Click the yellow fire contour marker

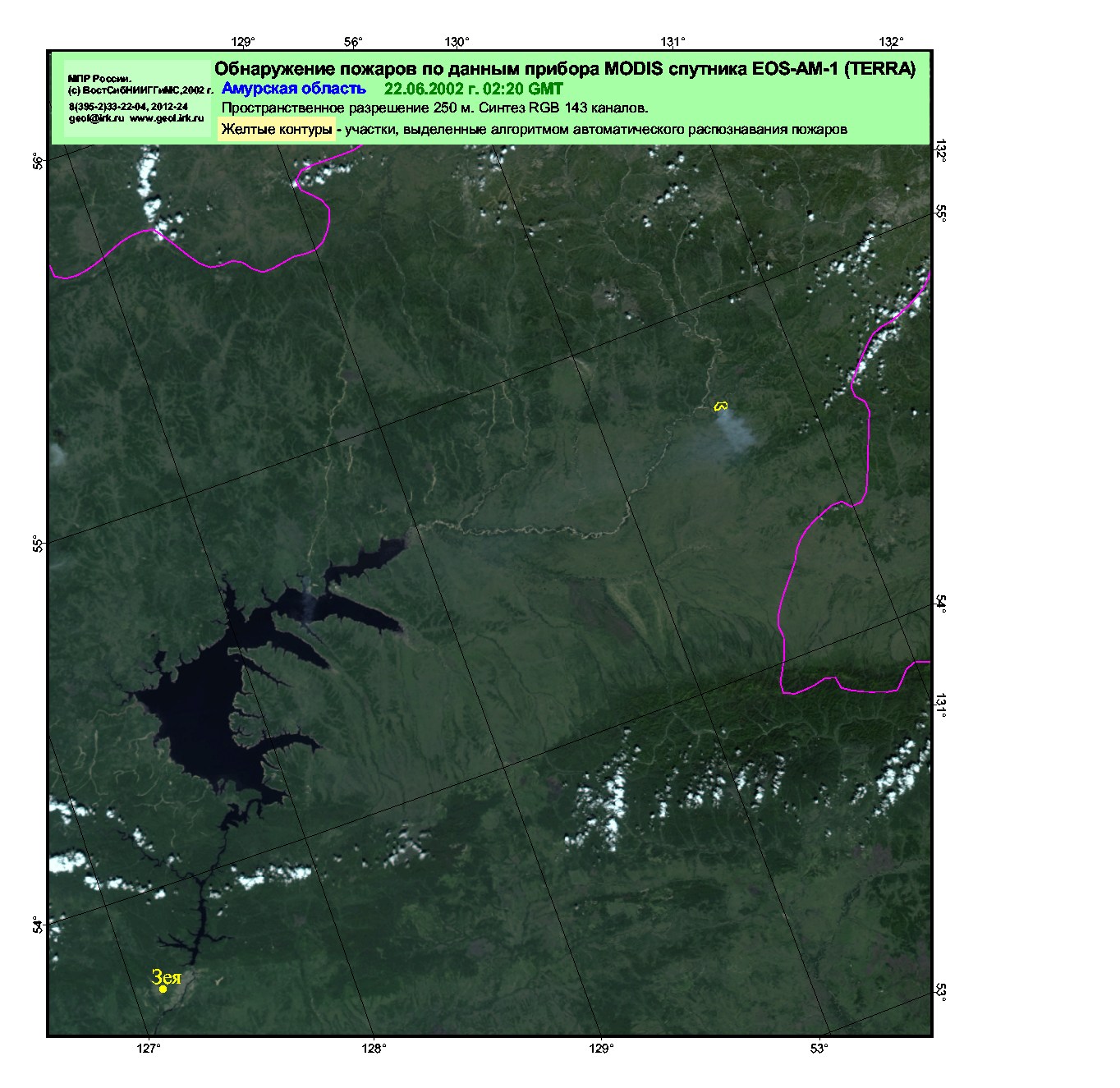click(x=720, y=405)
